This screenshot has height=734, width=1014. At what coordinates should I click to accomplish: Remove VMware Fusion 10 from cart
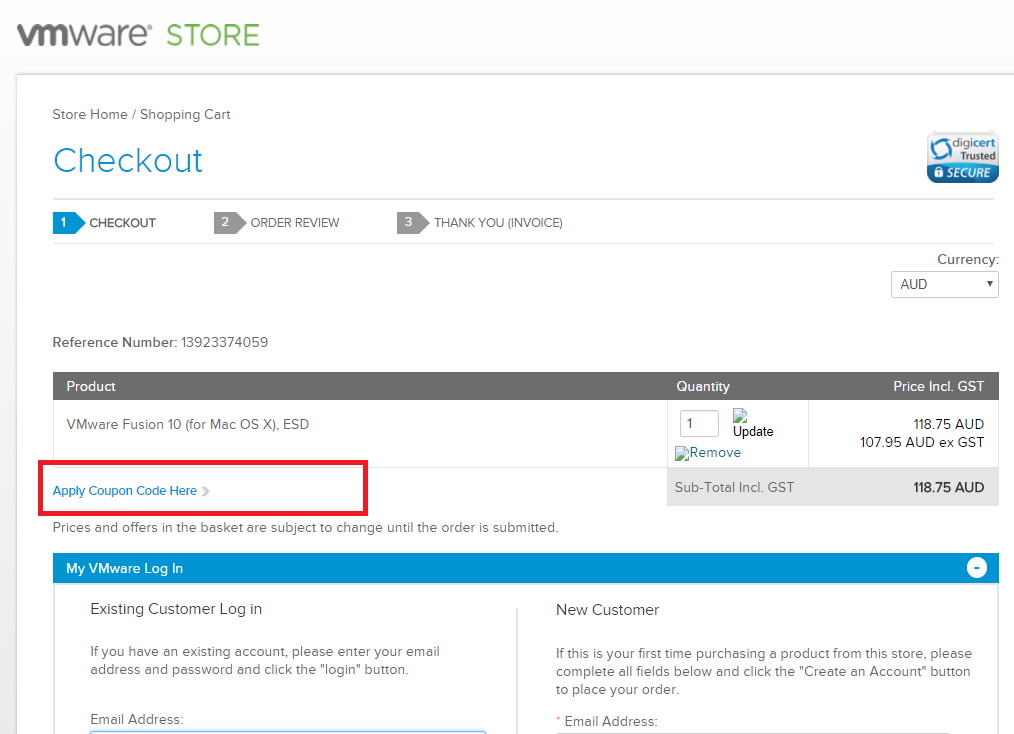(x=708, y=453)
